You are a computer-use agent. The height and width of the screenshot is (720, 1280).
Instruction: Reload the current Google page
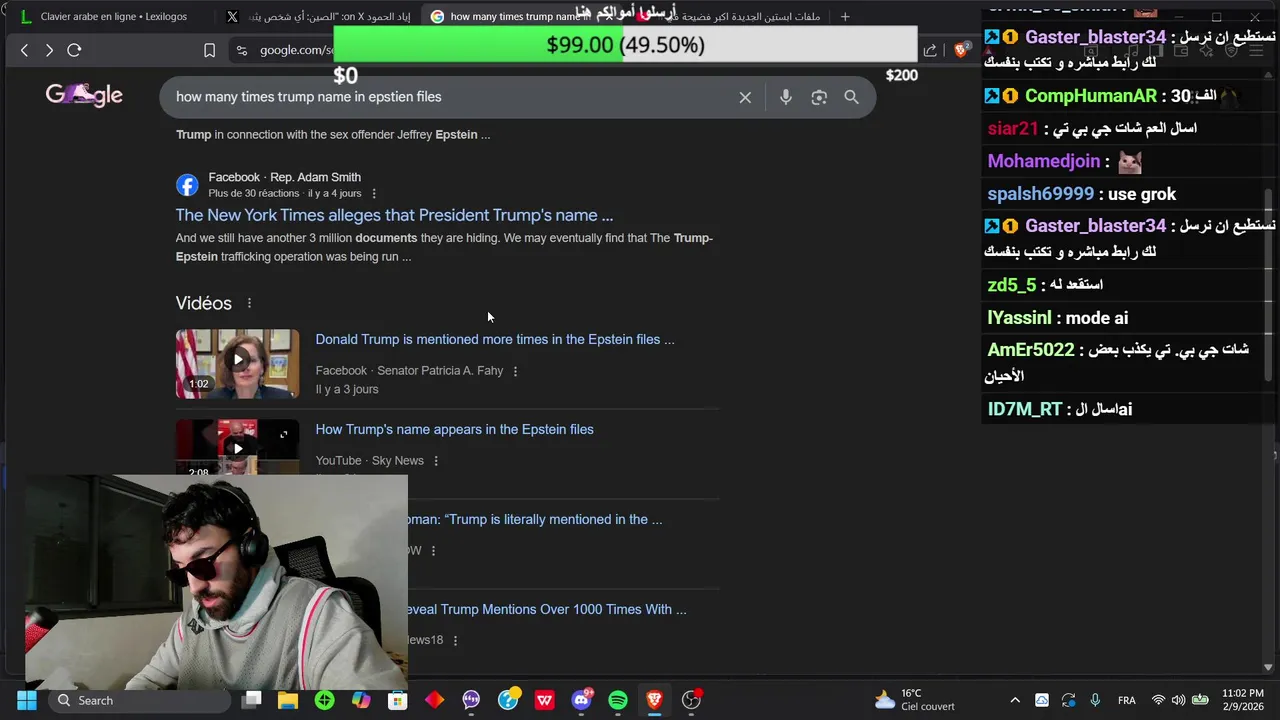coord(74,50)
